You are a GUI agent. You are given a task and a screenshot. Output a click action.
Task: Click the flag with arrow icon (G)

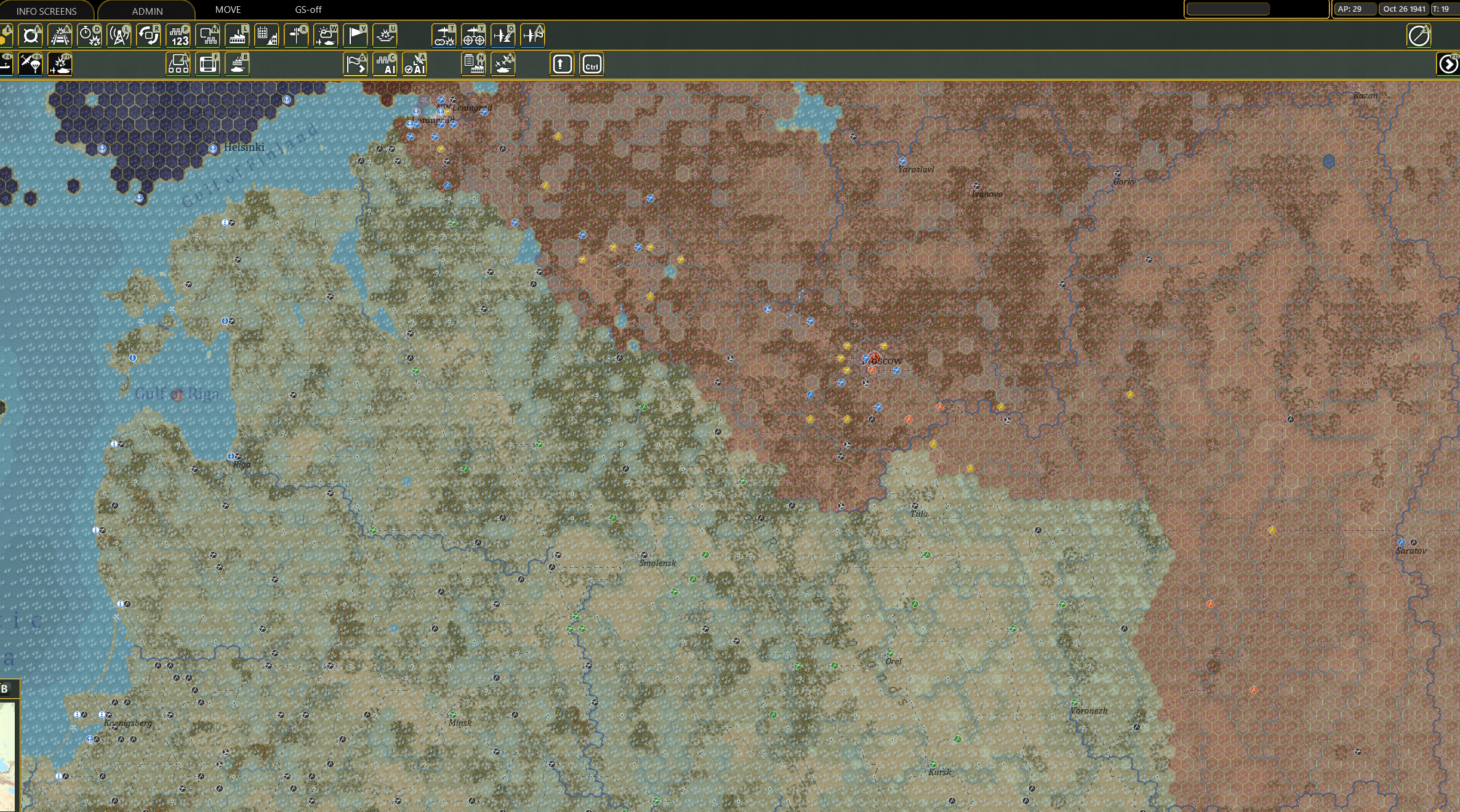point(356,64)
